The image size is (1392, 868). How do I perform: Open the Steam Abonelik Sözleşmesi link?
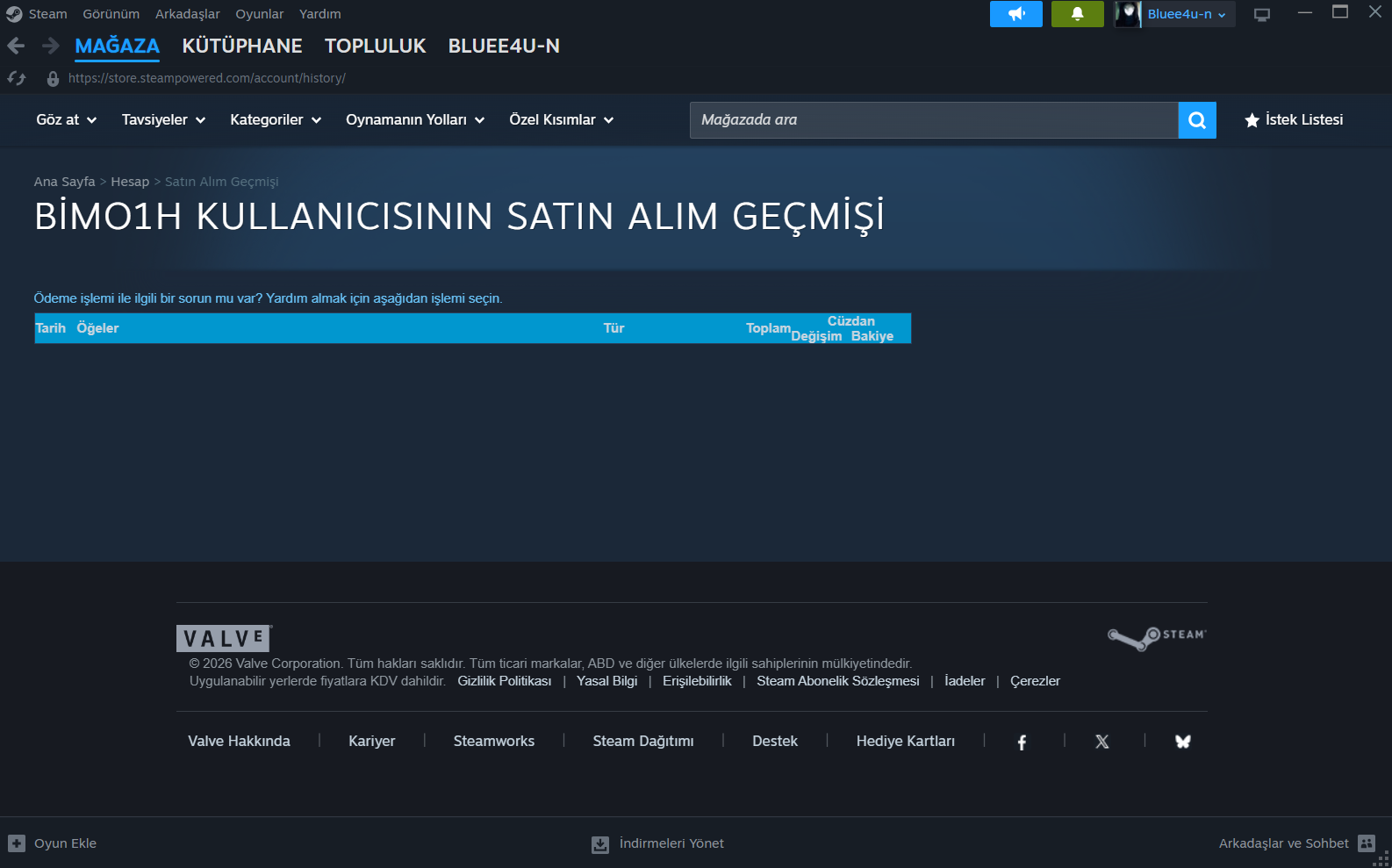[x=838, y=681]
